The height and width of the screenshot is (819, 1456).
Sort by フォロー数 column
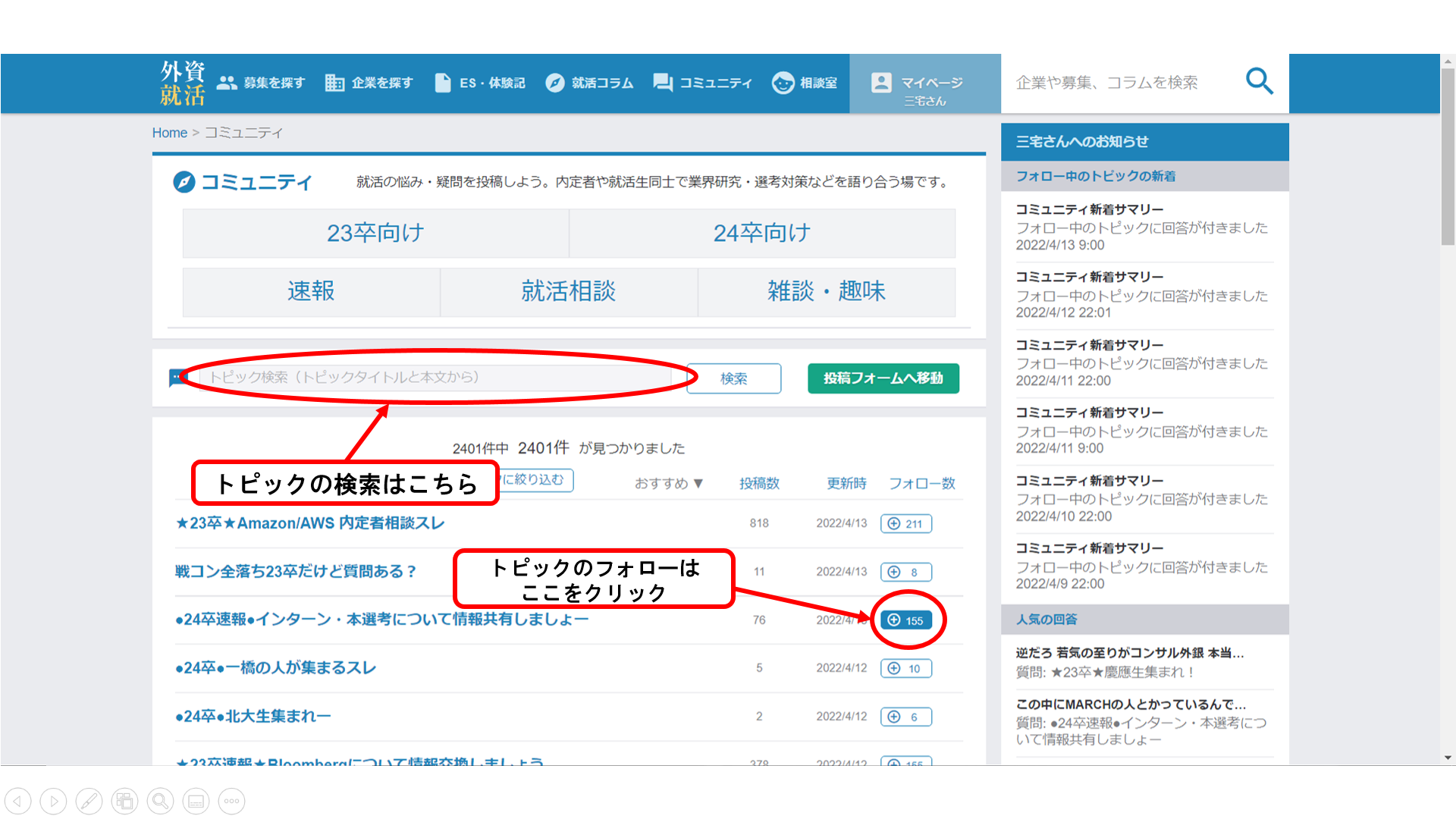tap(922, 483)
